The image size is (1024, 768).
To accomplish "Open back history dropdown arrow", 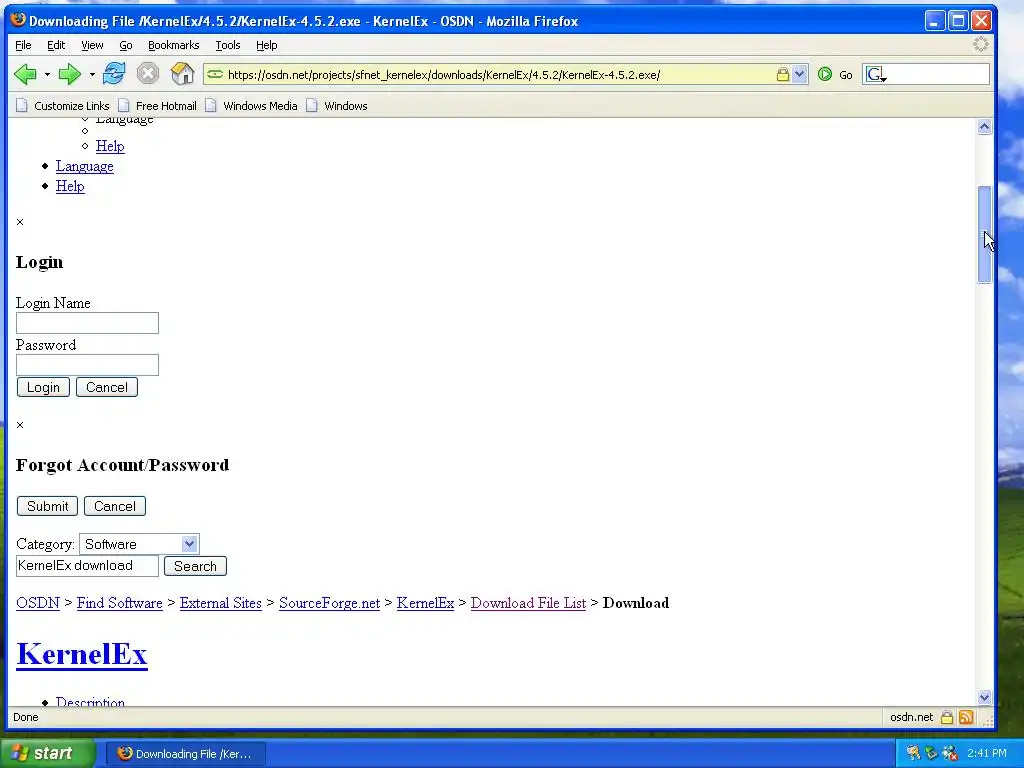I will click(47, 74).
